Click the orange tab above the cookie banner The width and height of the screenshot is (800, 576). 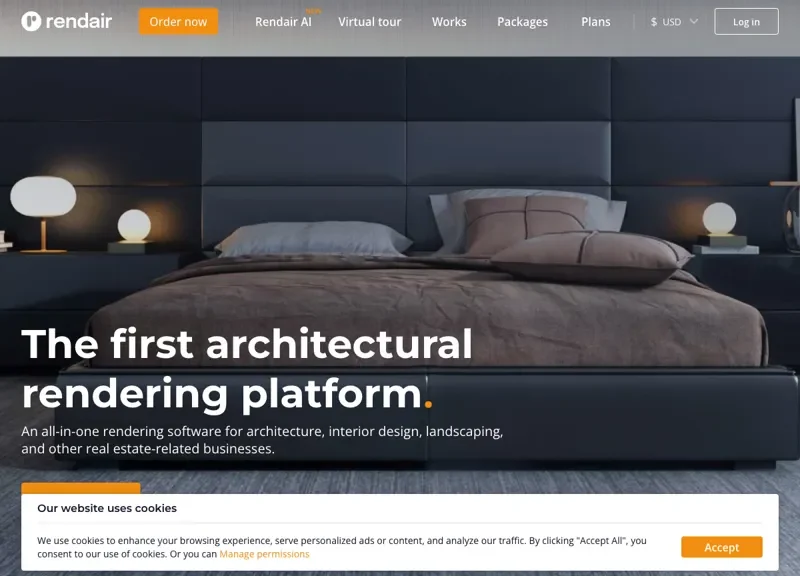point(81,488)
